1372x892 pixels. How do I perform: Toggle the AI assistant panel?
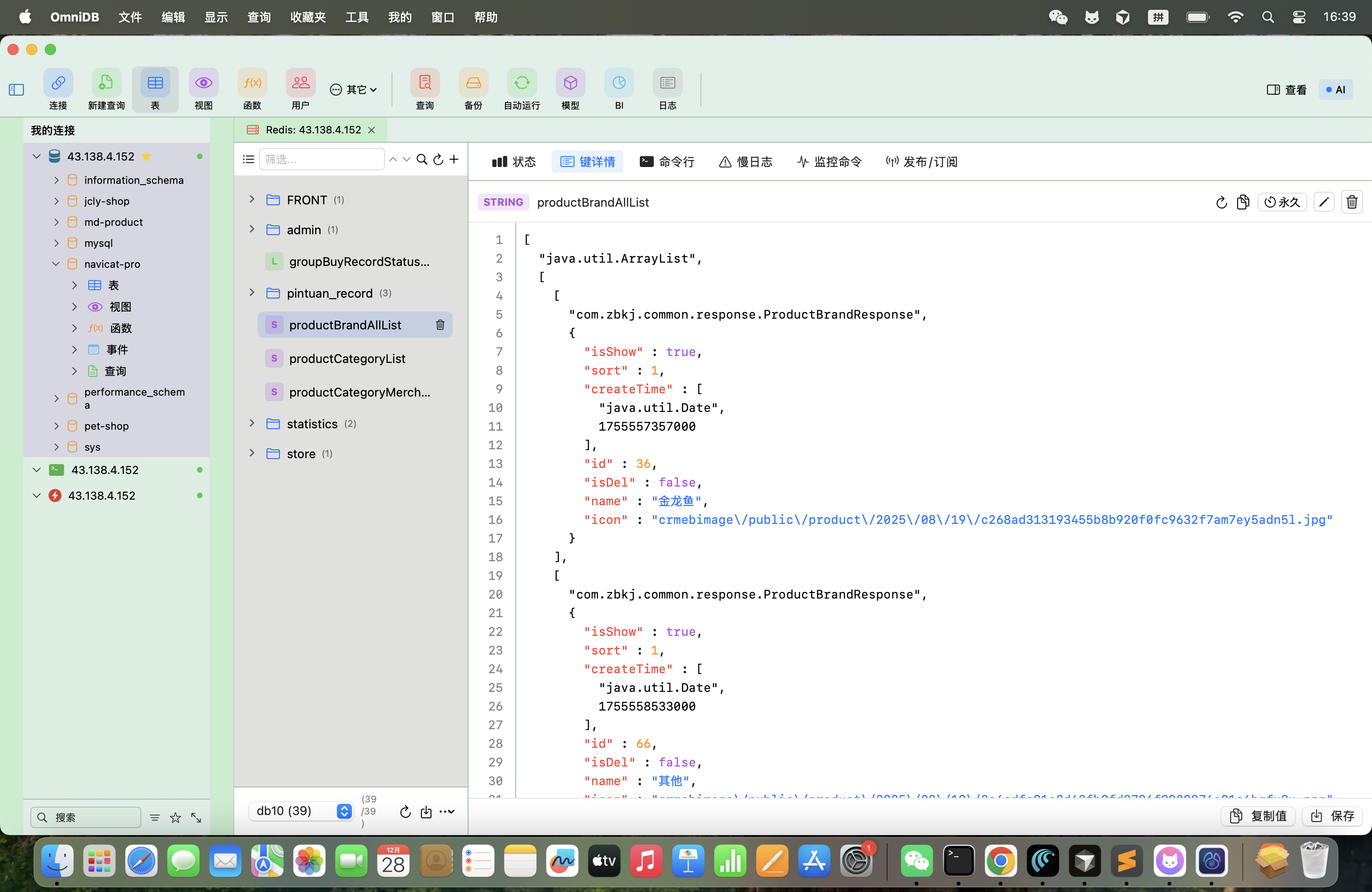tap(1335, 89)
